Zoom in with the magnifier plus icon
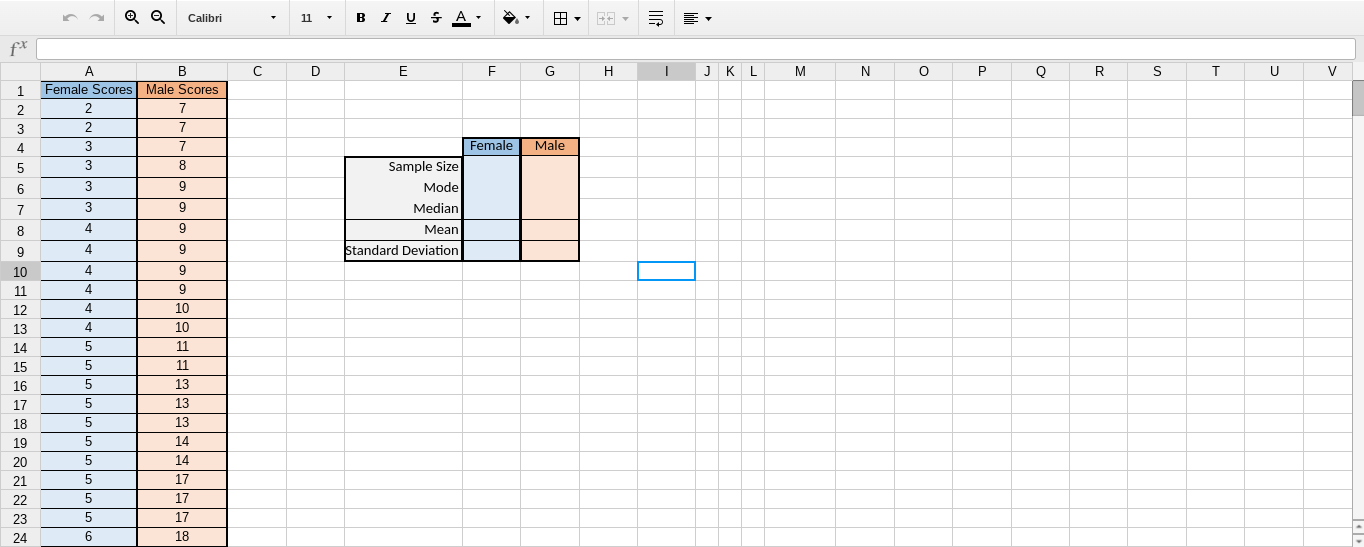Viewport: 1364px width, 547px height. point(132,18)
